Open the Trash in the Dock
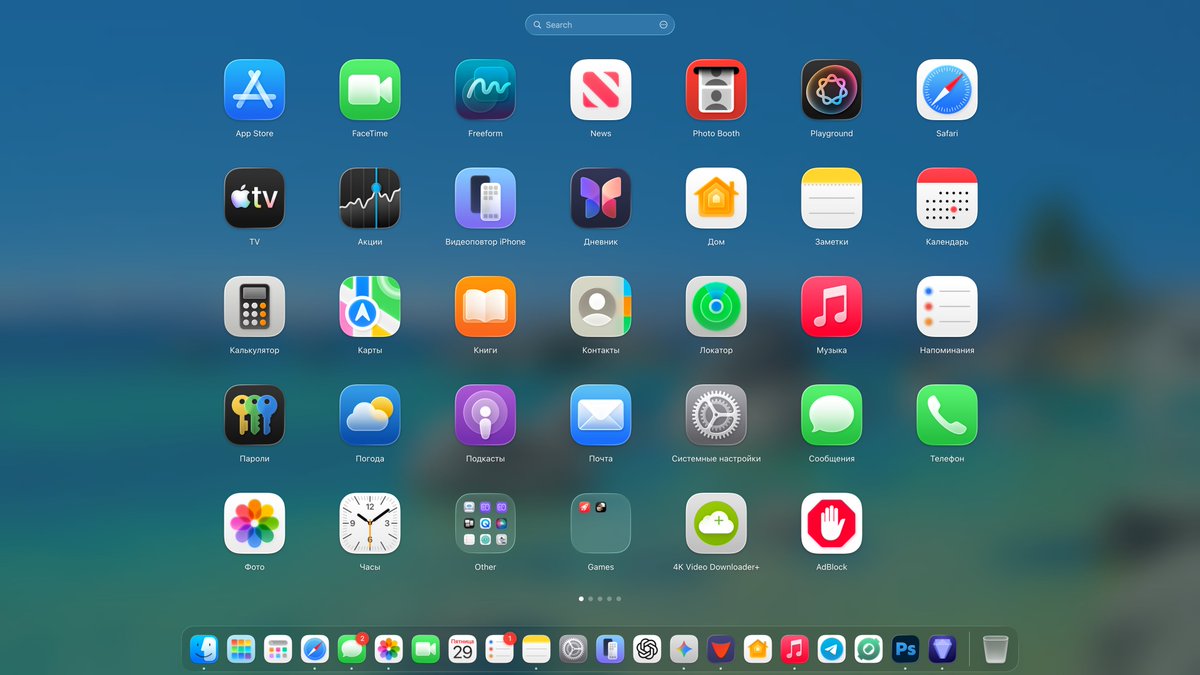The width and height of the screenshot is (1200, 675). pos(995,649)
